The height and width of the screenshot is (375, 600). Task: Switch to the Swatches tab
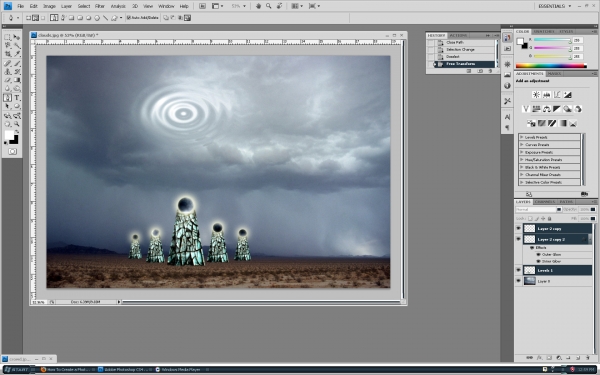pos(544,31)
